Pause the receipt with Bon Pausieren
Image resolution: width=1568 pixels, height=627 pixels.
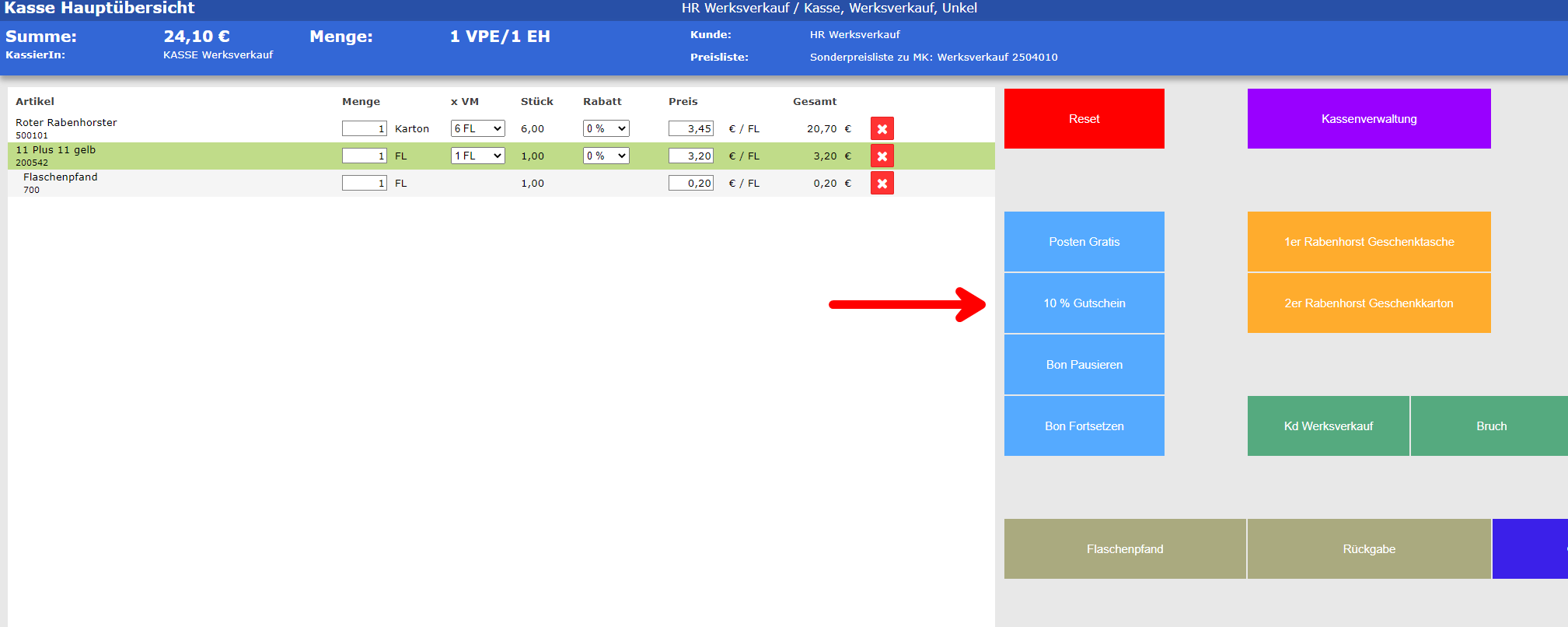coord(1084,365)
